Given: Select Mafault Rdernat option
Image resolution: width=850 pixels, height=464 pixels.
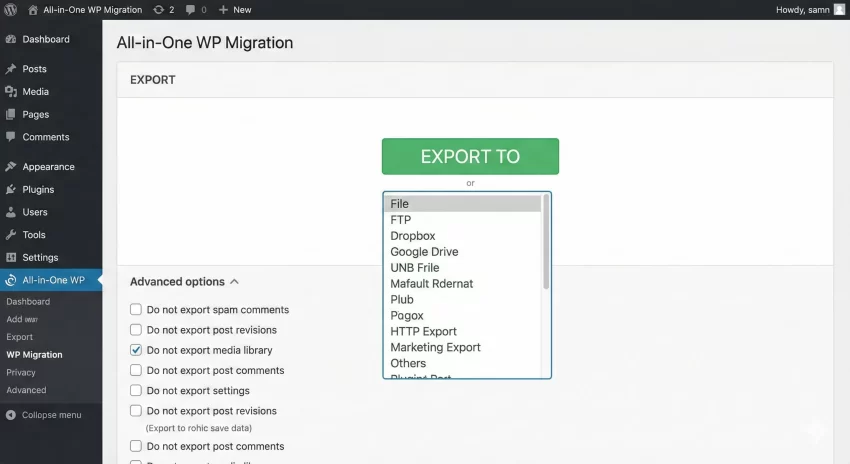Looking at the screenshot, I should click(462, 283).
